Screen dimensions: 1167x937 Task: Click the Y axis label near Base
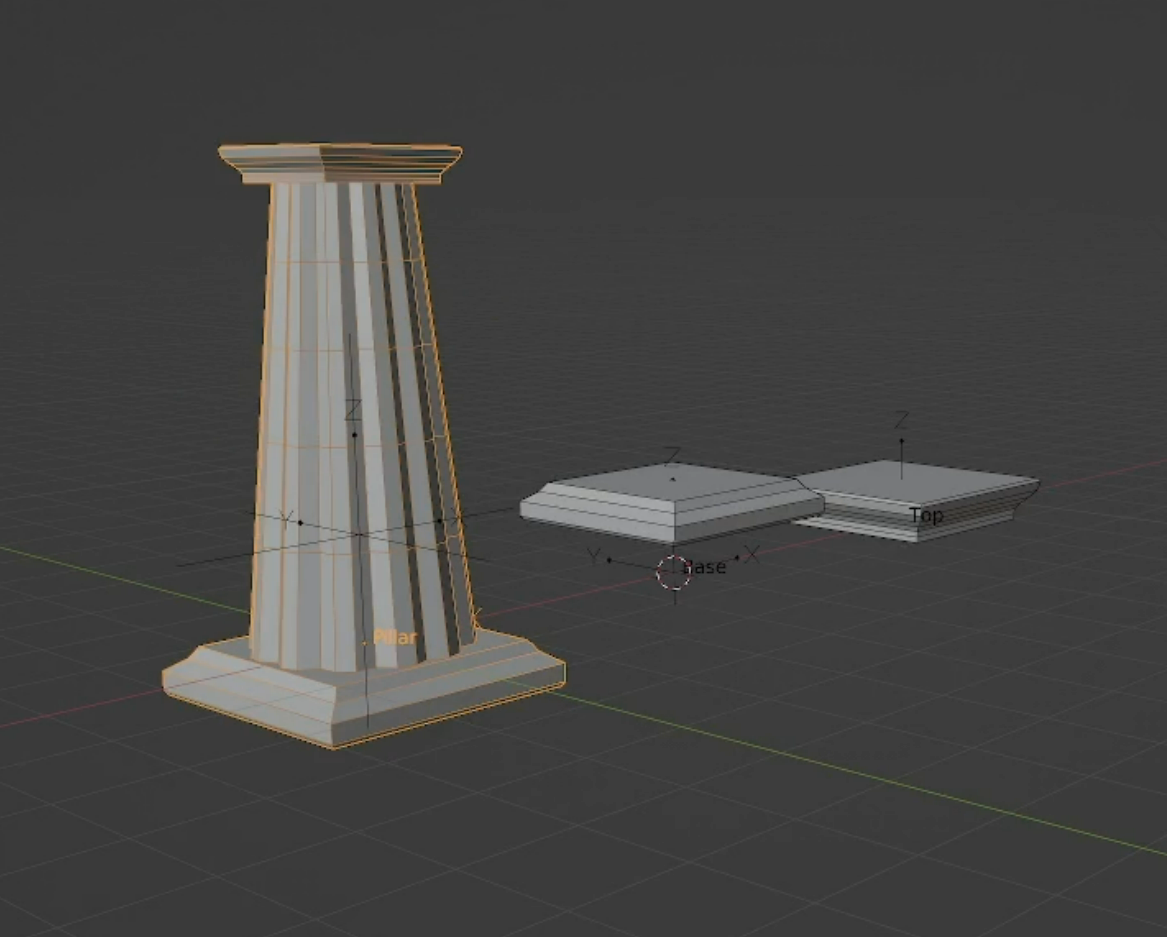[x=593, y=556]
